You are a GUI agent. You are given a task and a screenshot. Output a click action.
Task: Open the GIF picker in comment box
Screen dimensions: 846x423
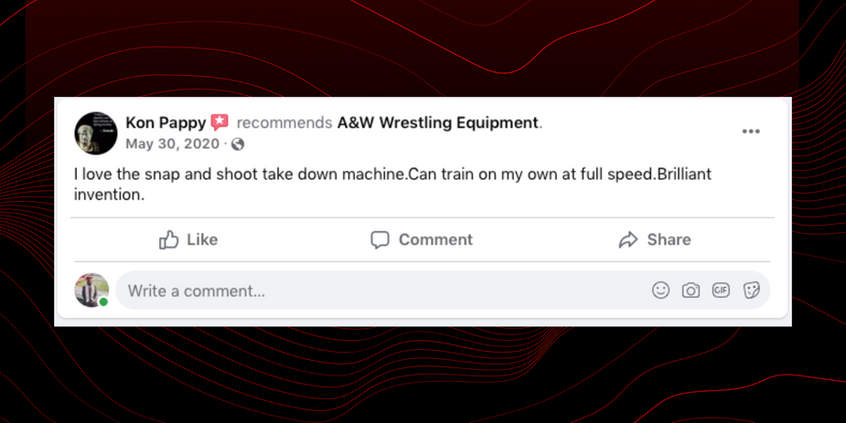pyautogui.click(x=721, y=290)
